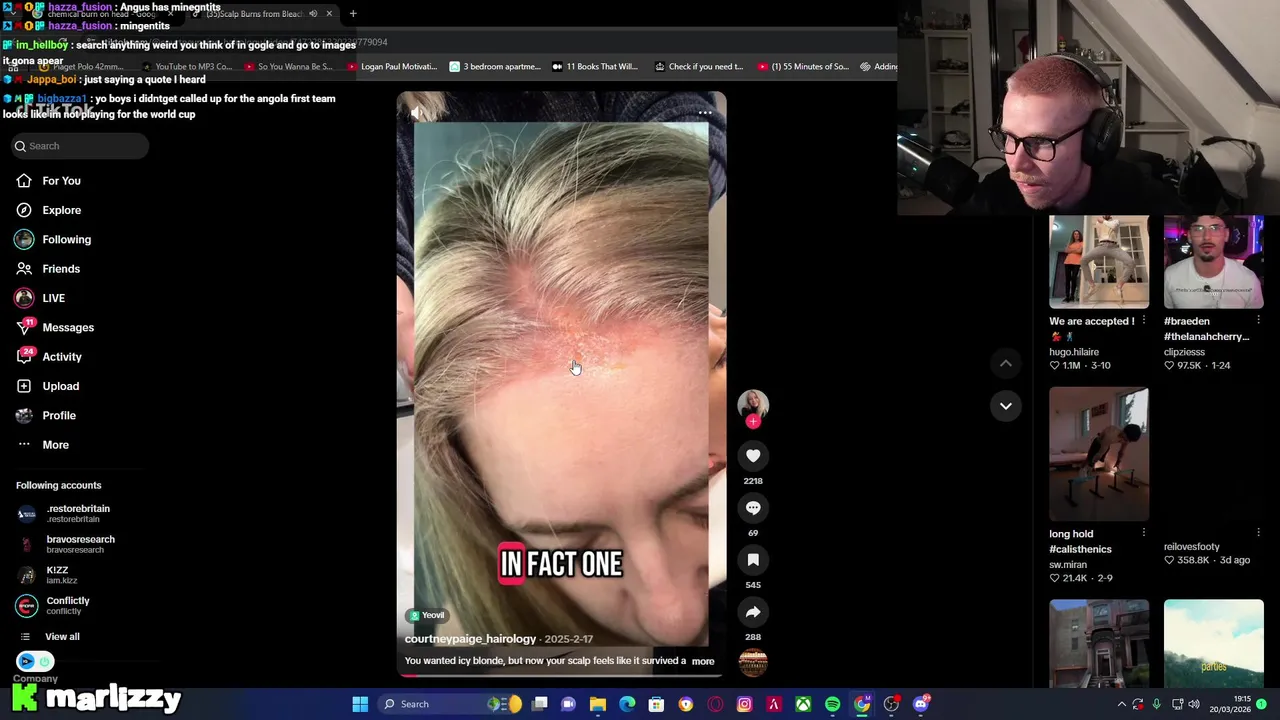Like the video with heart icon
Viewport: 1280px width, 720px height.
point(753,456)
